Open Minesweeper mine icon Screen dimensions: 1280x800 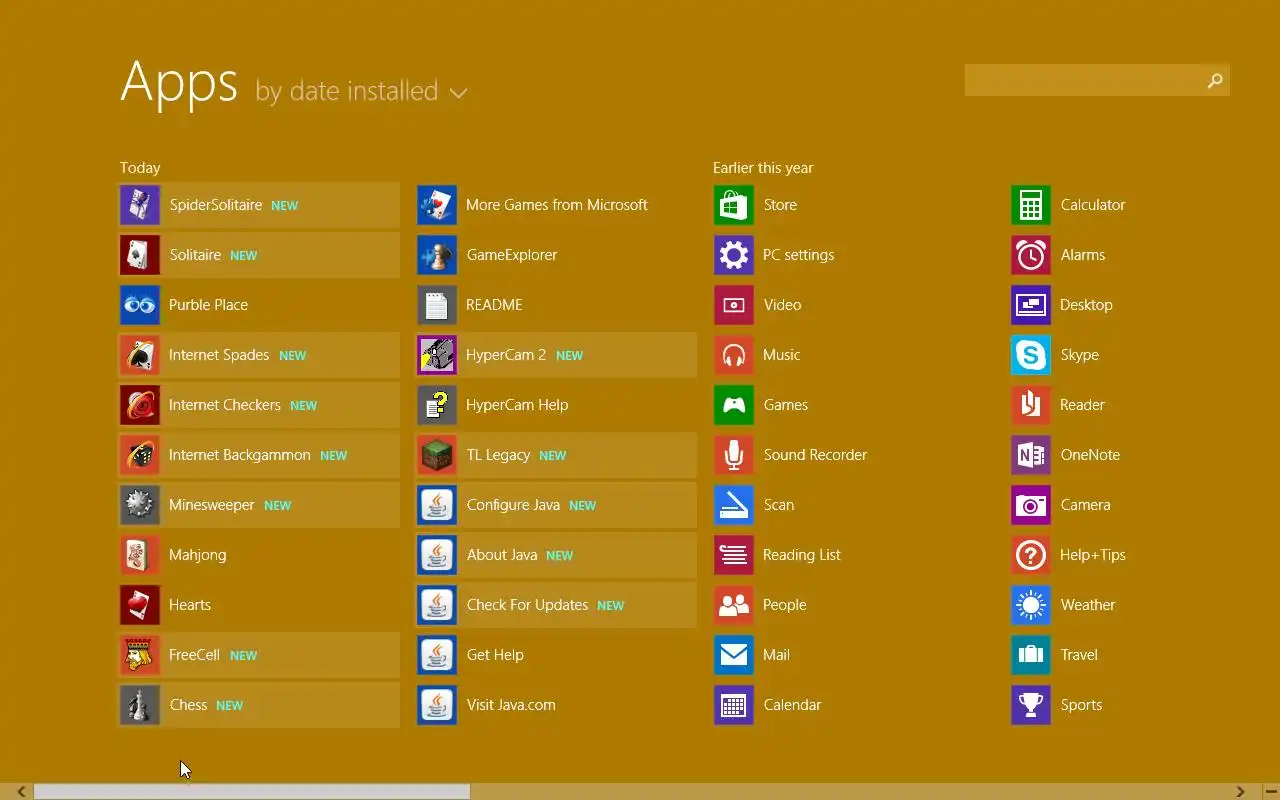(x=140, y=505)
